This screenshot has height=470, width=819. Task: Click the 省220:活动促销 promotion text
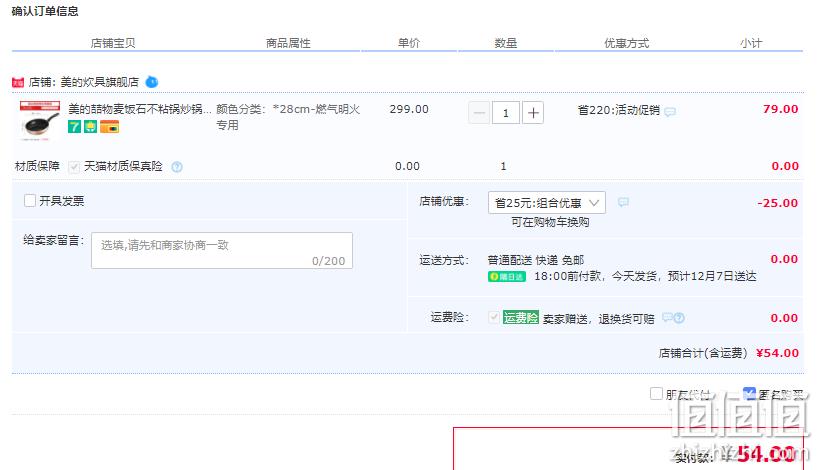pyautogui.click(x=619, y=110)
